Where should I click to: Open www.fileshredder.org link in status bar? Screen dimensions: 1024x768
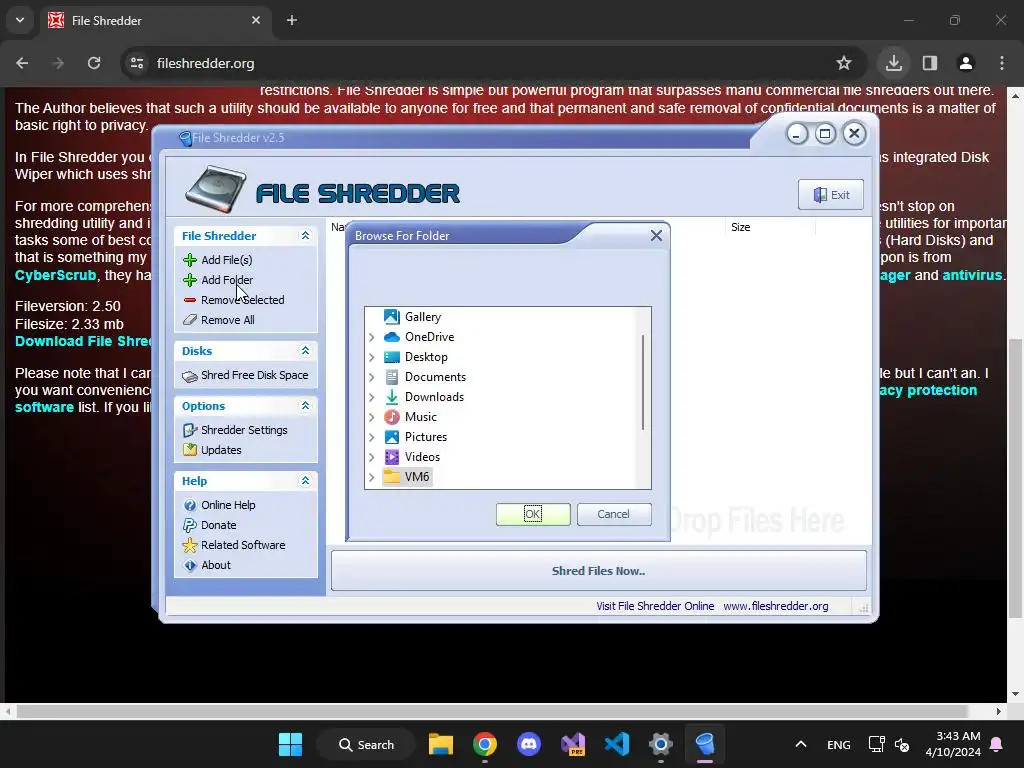pyautogui.click(x=776, y=606)
